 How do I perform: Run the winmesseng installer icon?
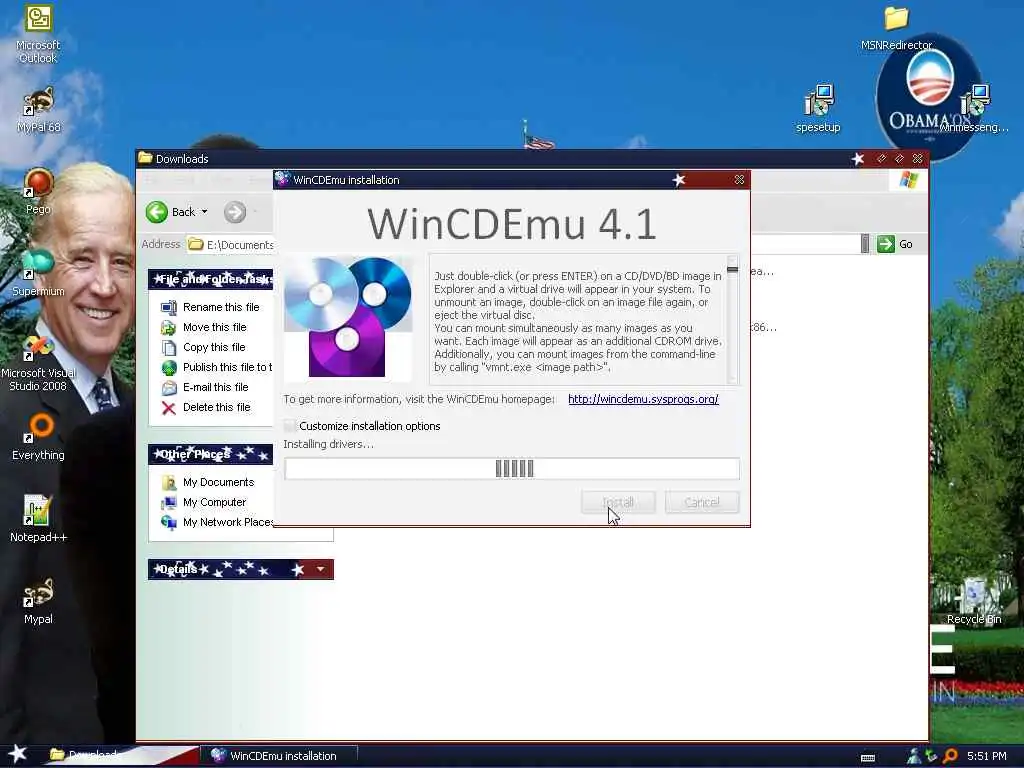click(x=974, y=109)
